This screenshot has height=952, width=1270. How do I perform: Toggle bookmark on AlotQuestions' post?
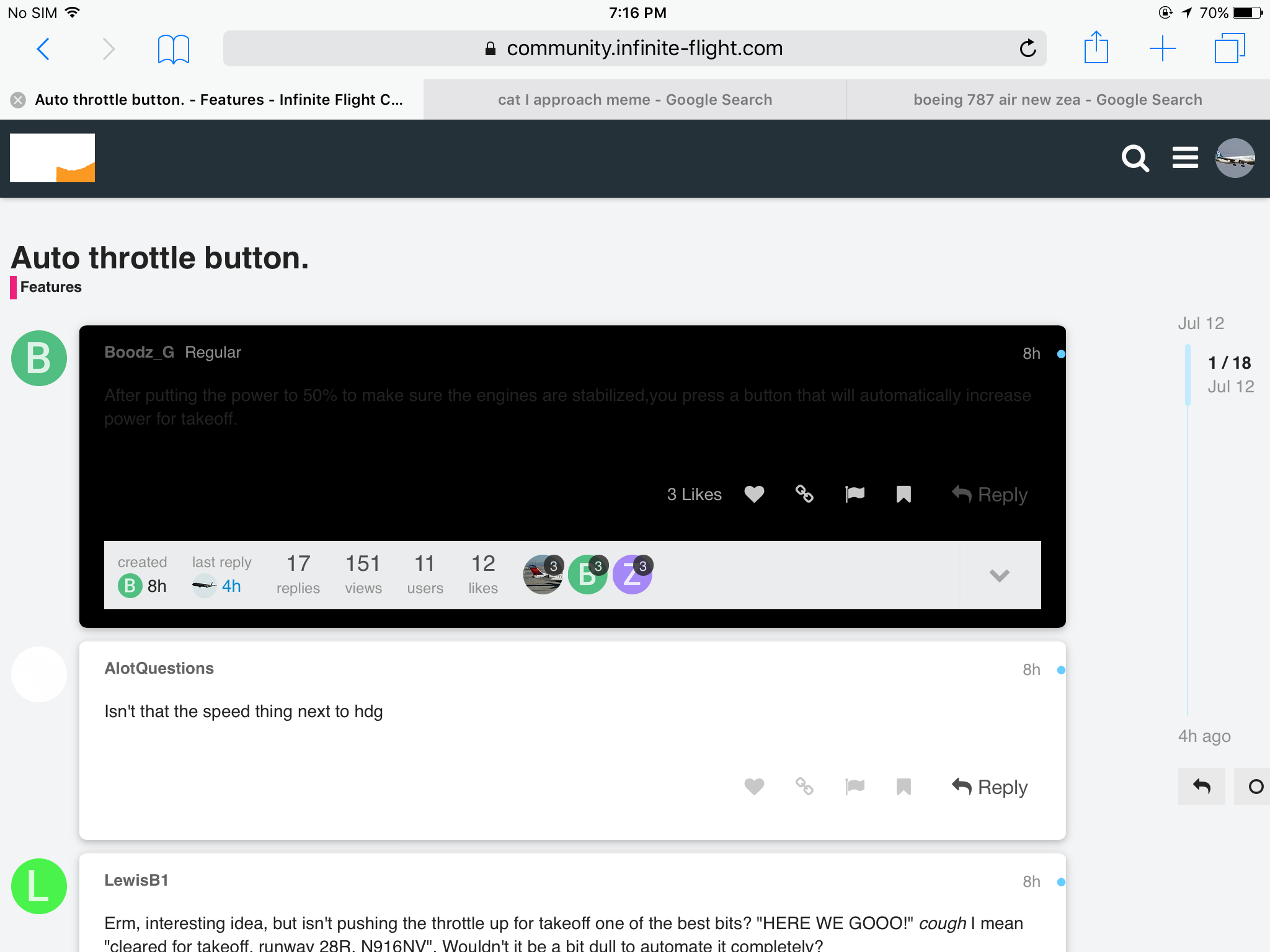click(904, 787)
